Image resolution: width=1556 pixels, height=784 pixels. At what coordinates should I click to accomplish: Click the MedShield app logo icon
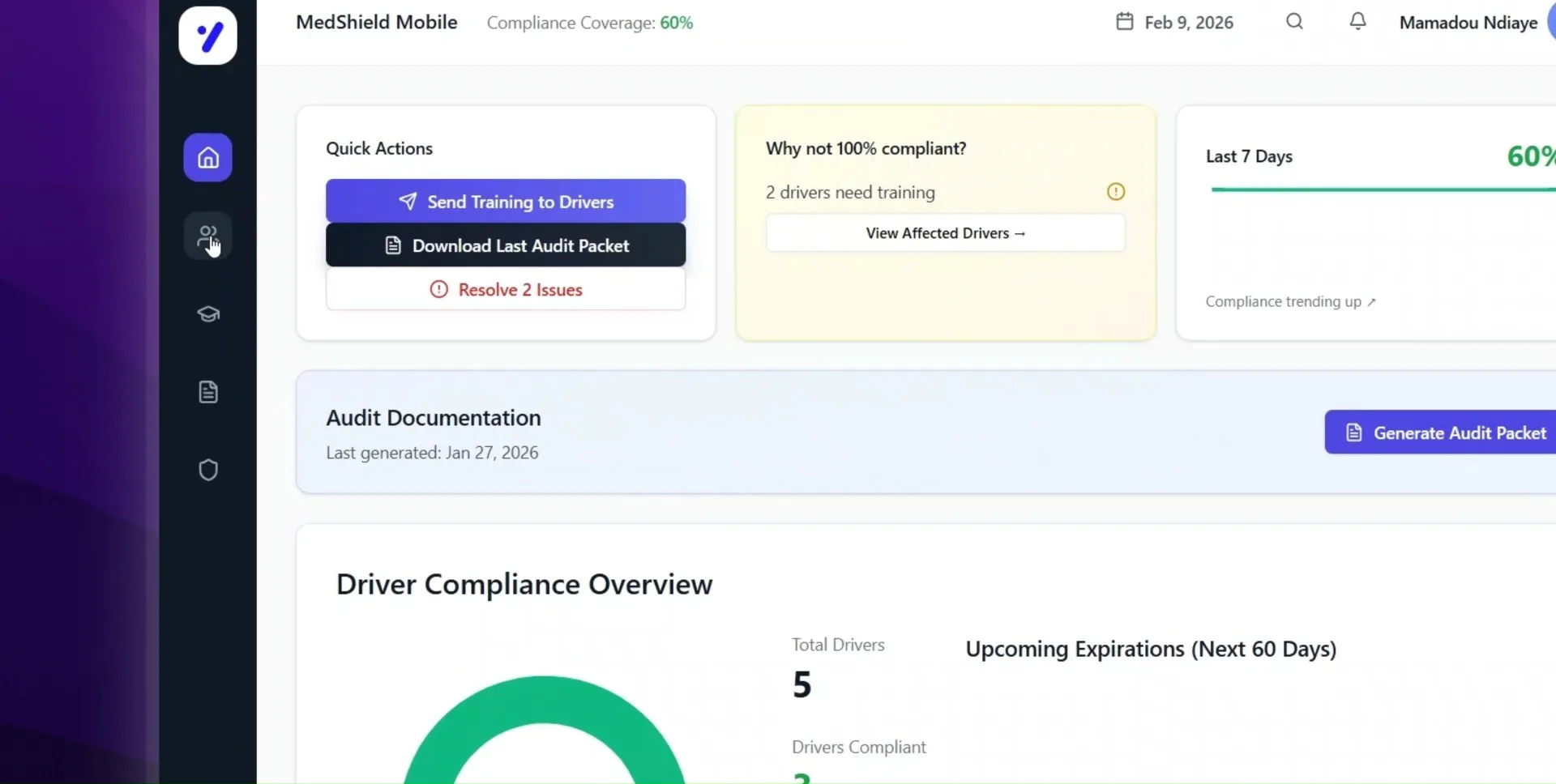point(207,36)
